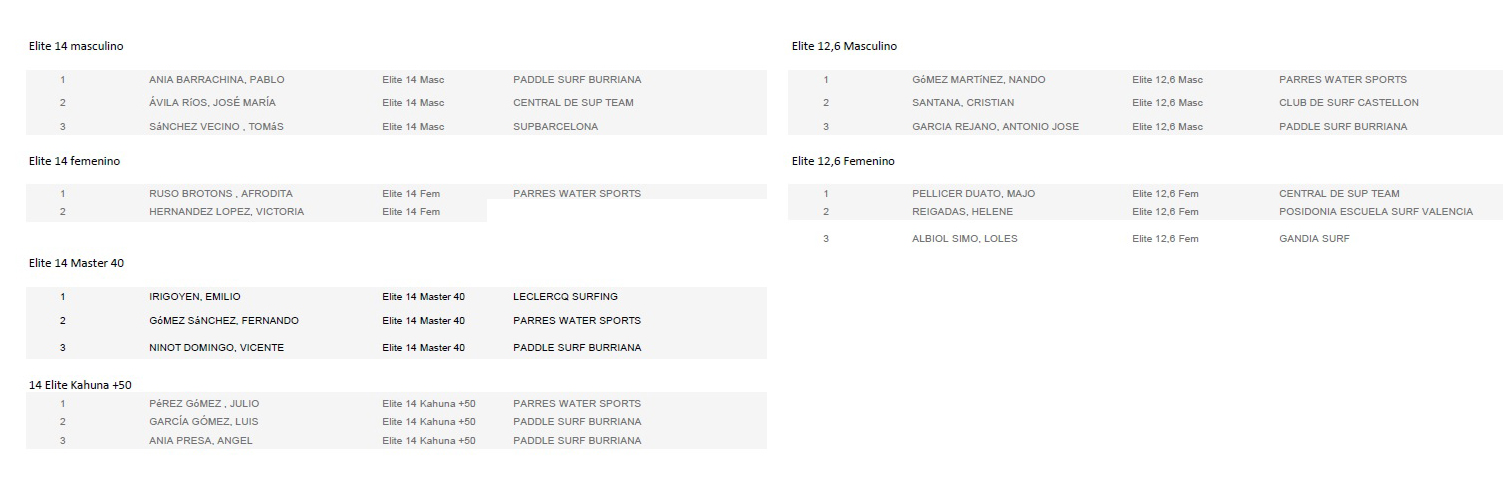Select SáNCHEZ VECINO, TOMáS row

click(396, 127)
